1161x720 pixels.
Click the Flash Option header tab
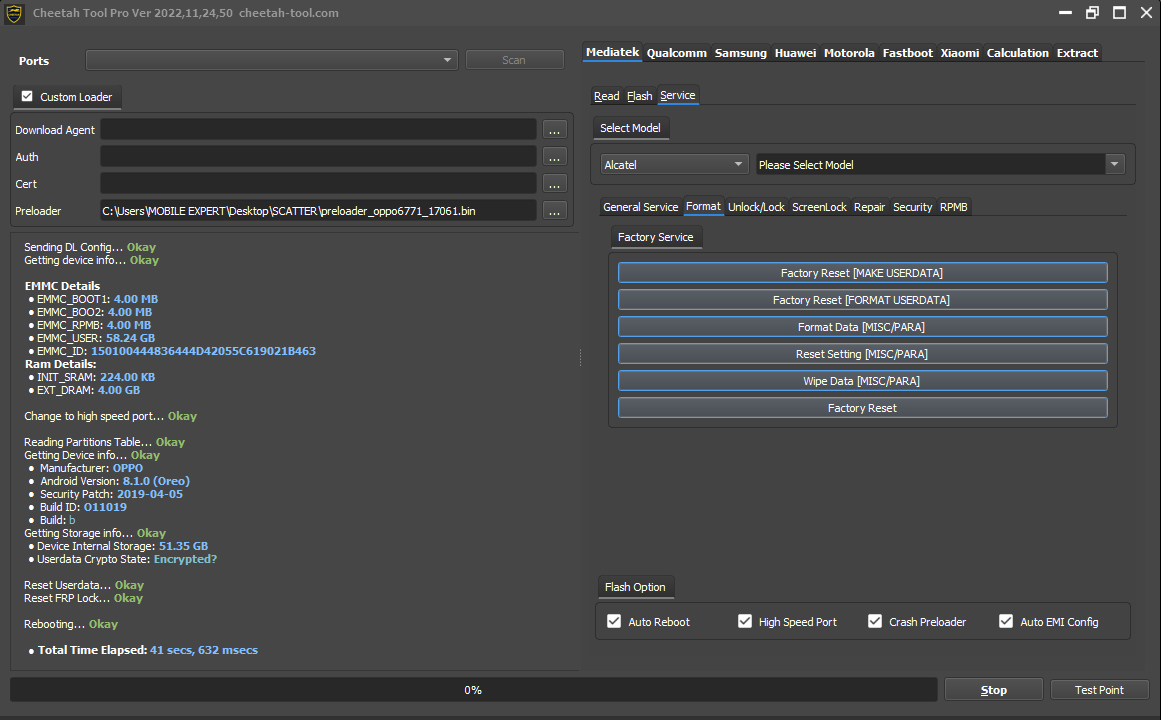coord(635,587)
